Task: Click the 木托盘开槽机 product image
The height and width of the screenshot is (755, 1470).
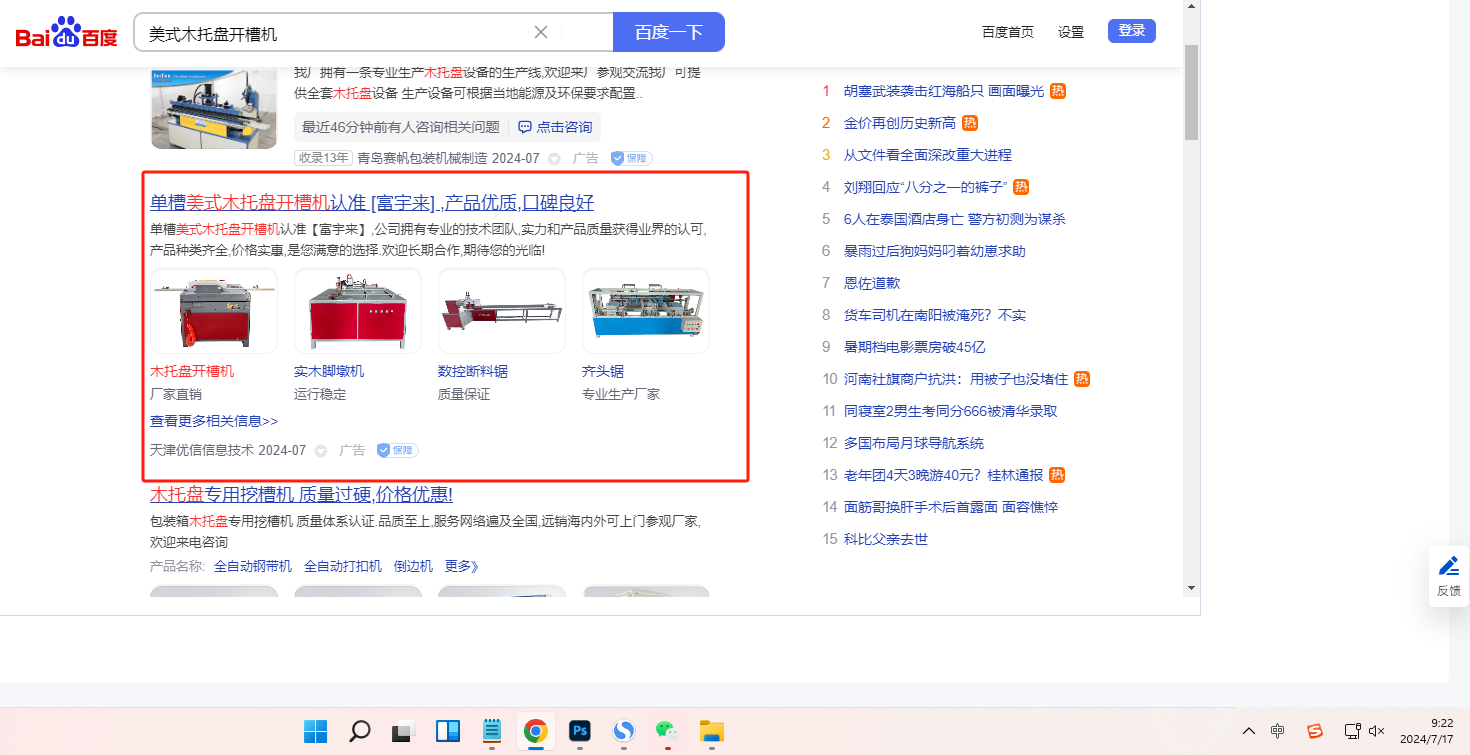Action: click(x=214, y=311)
